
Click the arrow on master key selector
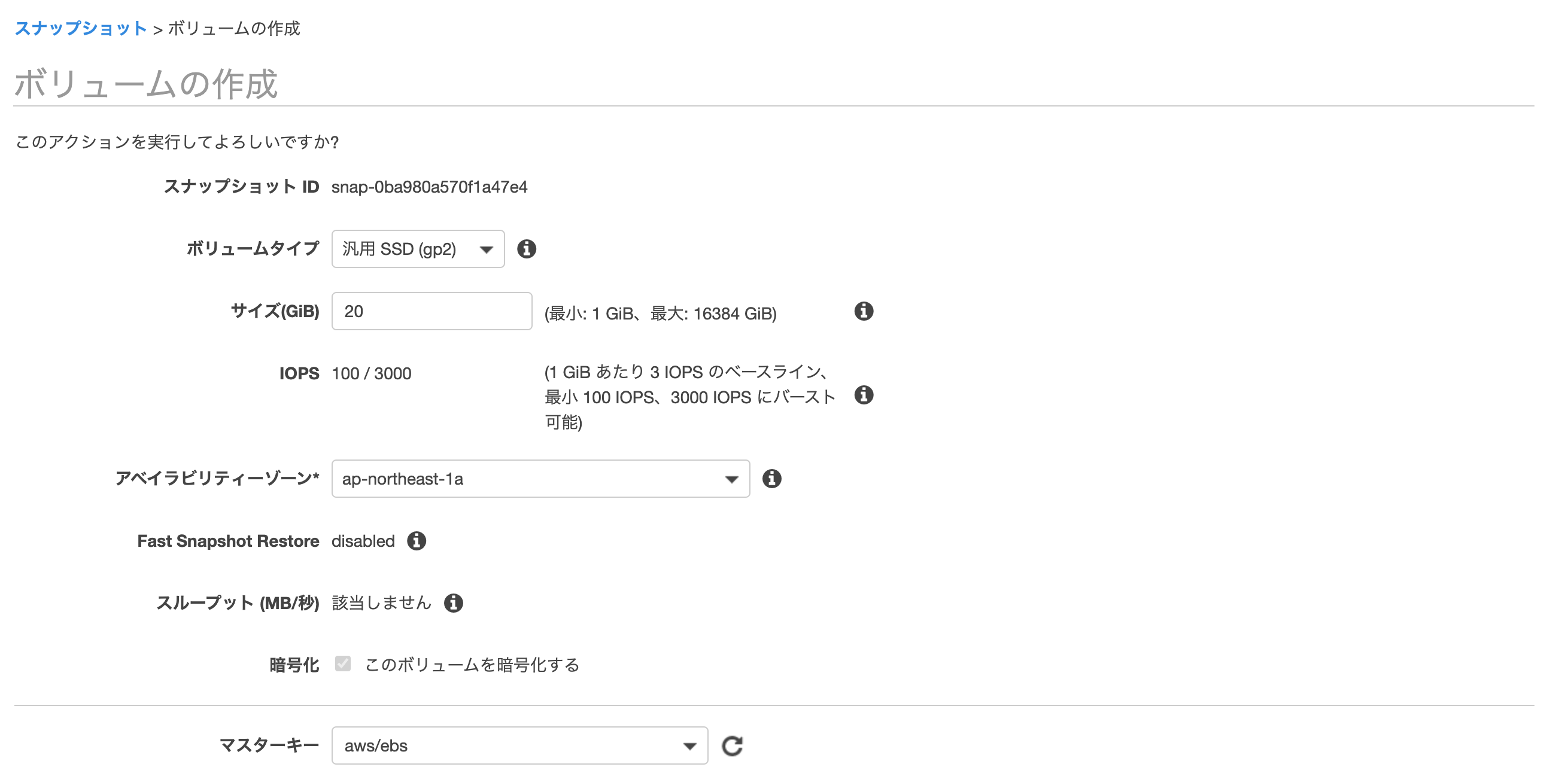click(689, 746)
